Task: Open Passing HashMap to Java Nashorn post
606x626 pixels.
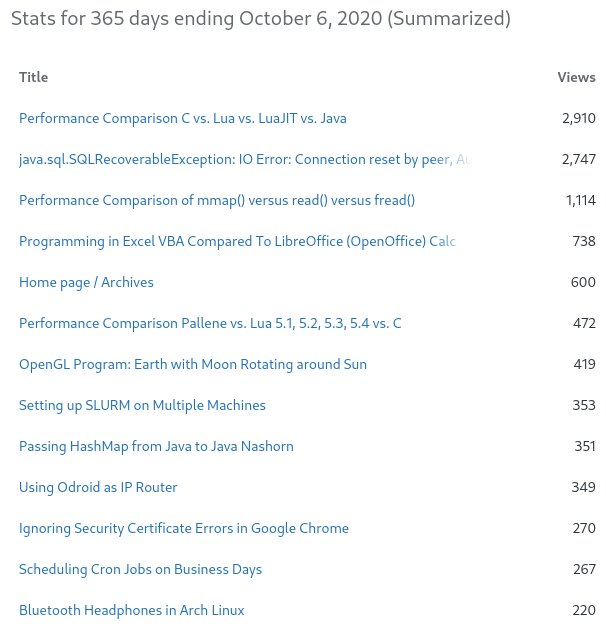Action: 156,447
